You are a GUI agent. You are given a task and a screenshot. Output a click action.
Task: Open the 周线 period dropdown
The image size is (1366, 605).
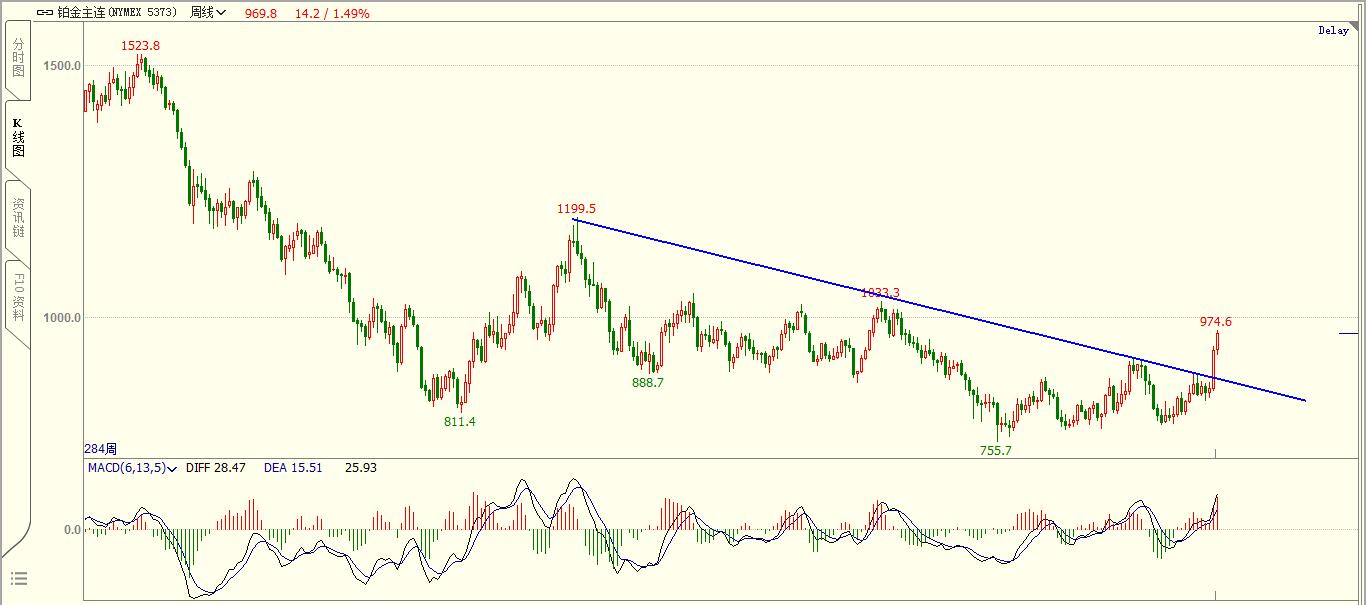pos(208,13)
